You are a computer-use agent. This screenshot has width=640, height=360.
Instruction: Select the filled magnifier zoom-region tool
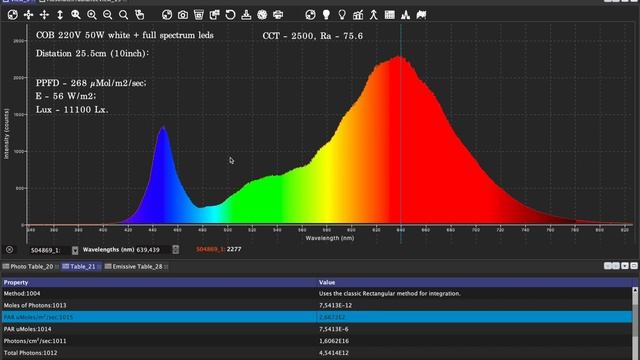[x=76, y=15]
